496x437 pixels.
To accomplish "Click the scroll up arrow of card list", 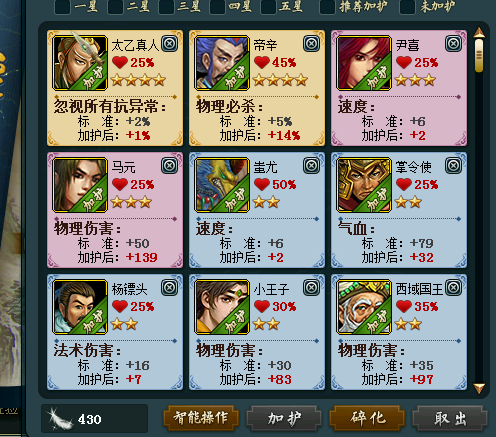I will tap(479, 33).
